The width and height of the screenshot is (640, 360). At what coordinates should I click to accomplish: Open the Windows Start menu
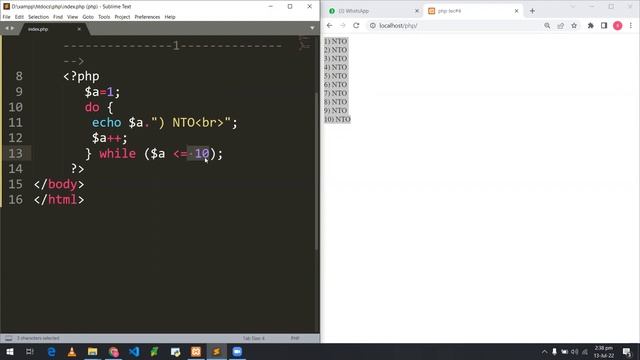click(x=10, y=352)
